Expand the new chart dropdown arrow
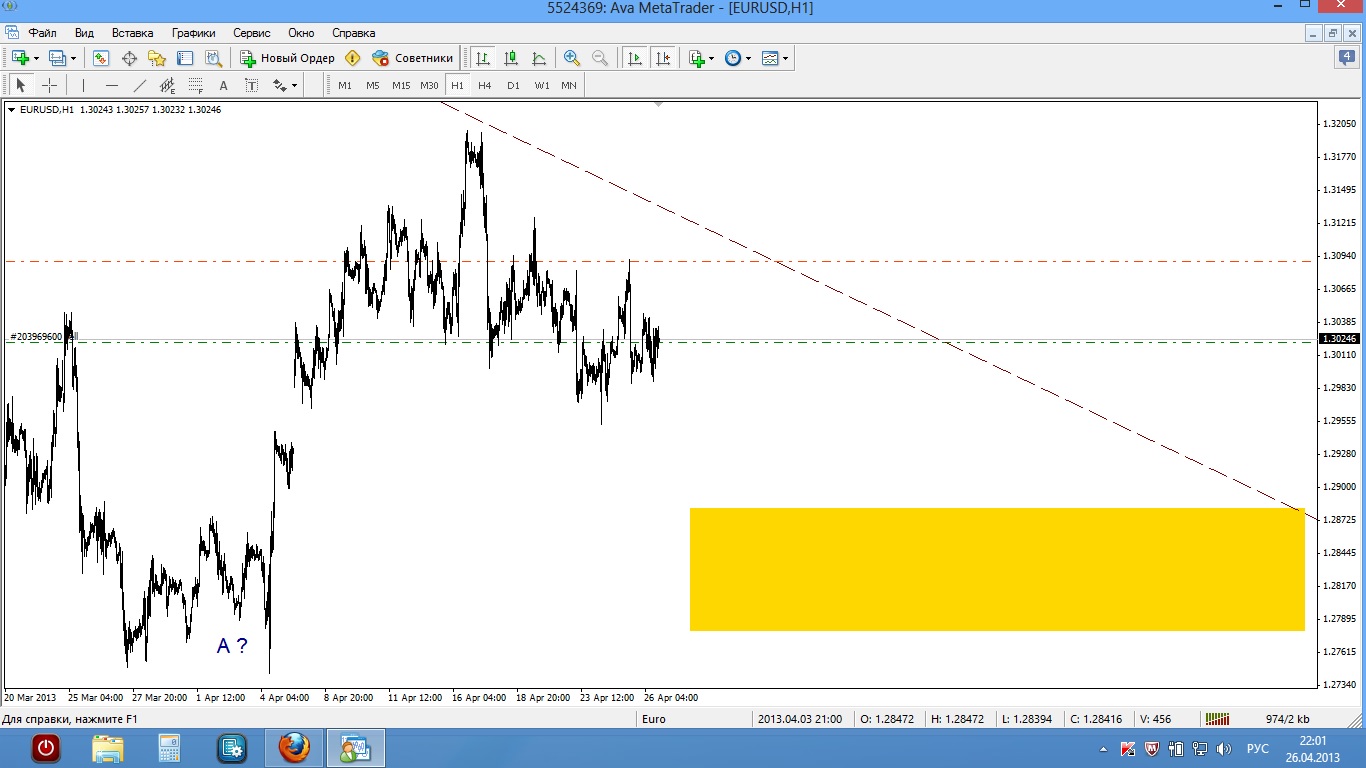 pos(37,59)
